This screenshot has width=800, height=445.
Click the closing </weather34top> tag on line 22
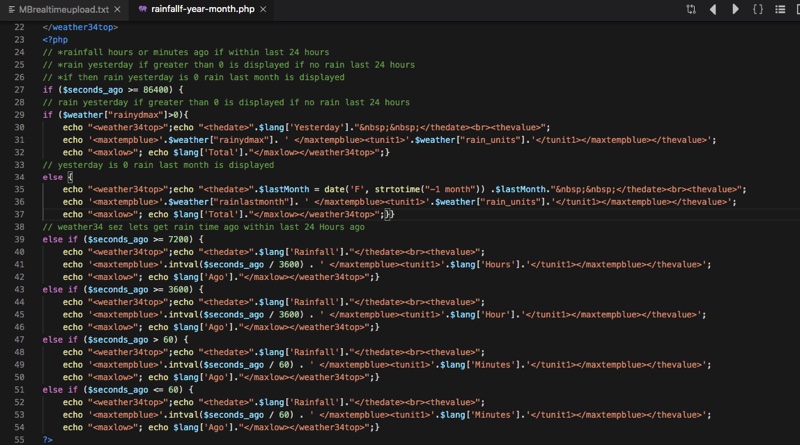click(80, 27)
